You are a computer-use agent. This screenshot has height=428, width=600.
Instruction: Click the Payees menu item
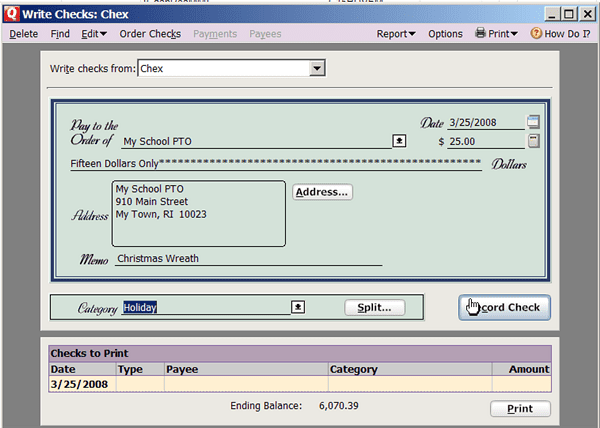[x=265, y=34]
